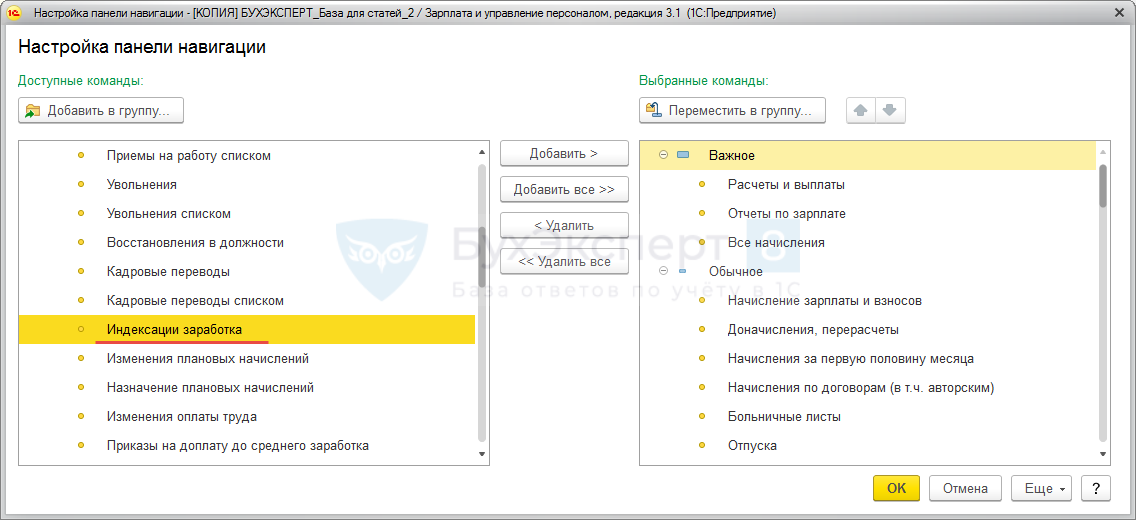Click the 1C application logo icon
This screenshot has height=520, width=1136.
(14, 13)
